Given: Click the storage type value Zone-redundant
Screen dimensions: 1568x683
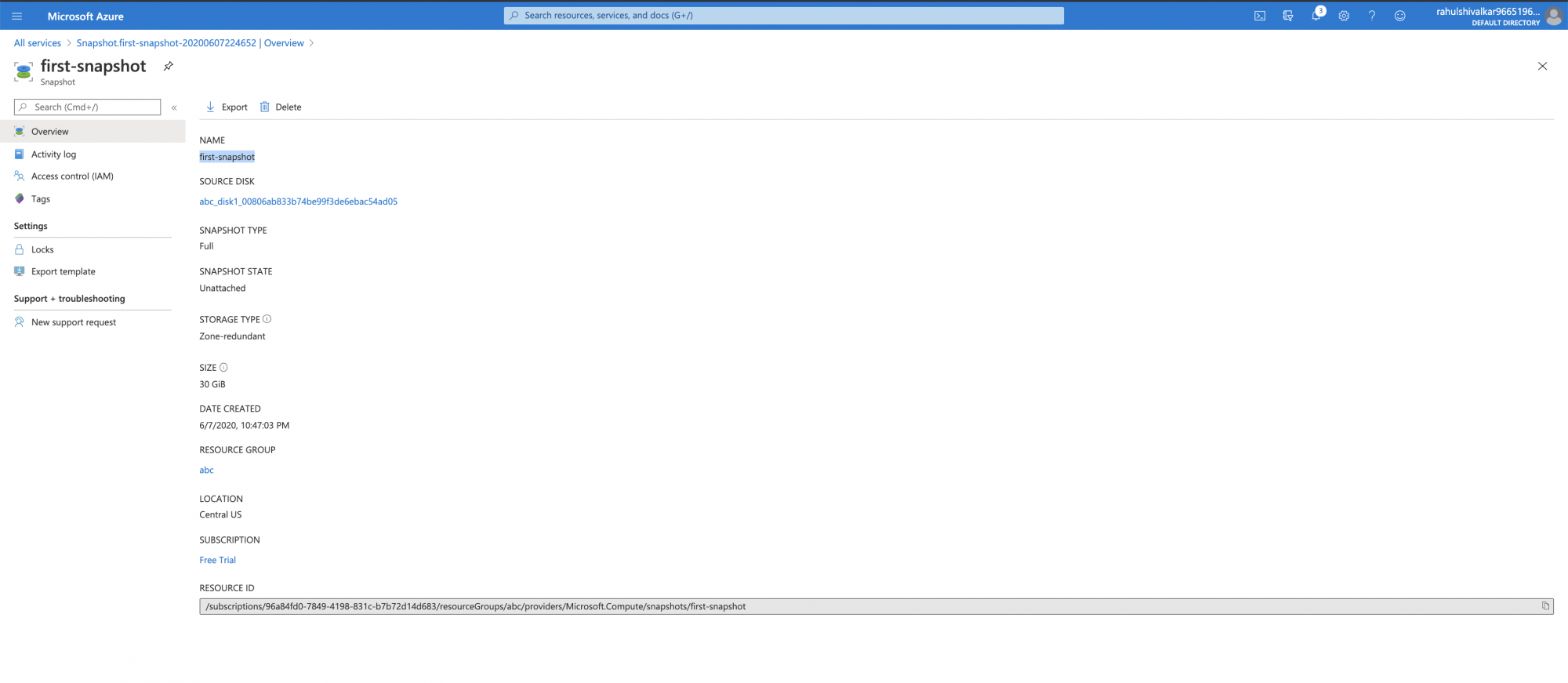Looking at the screenshot, I should [232, 336].
